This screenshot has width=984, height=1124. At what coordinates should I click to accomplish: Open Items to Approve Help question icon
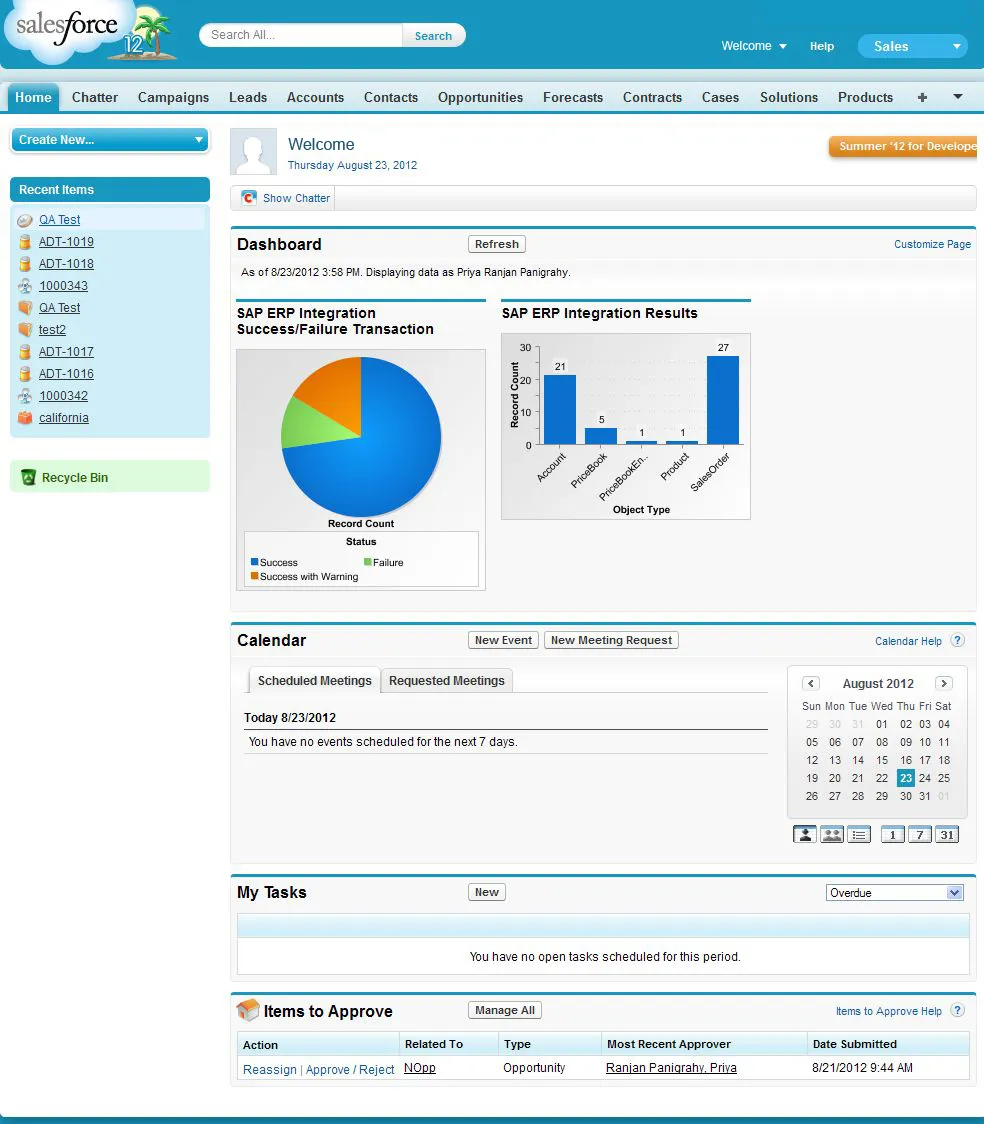957,1011
